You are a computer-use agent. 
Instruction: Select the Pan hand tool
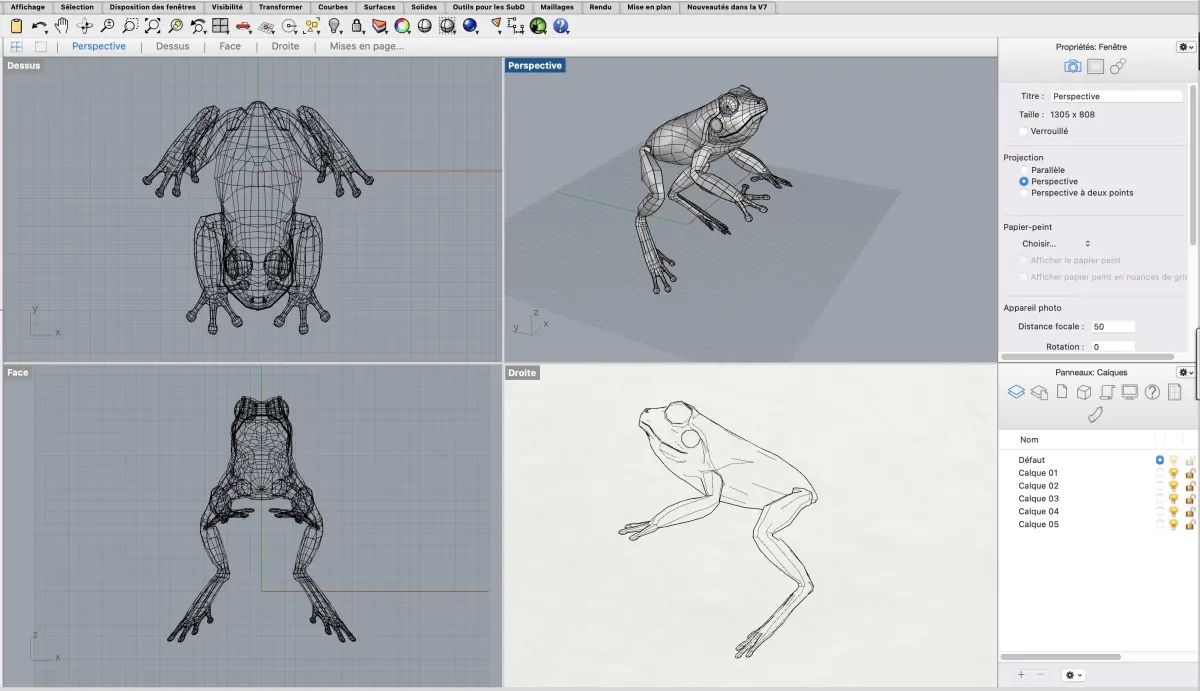[x=62, y=25]
